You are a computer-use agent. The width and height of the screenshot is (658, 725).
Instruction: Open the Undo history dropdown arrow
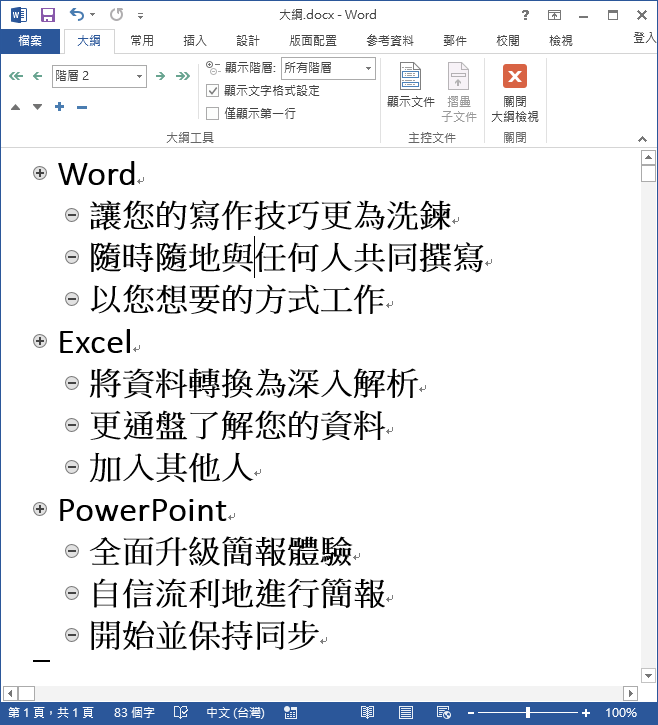(92, 15)
